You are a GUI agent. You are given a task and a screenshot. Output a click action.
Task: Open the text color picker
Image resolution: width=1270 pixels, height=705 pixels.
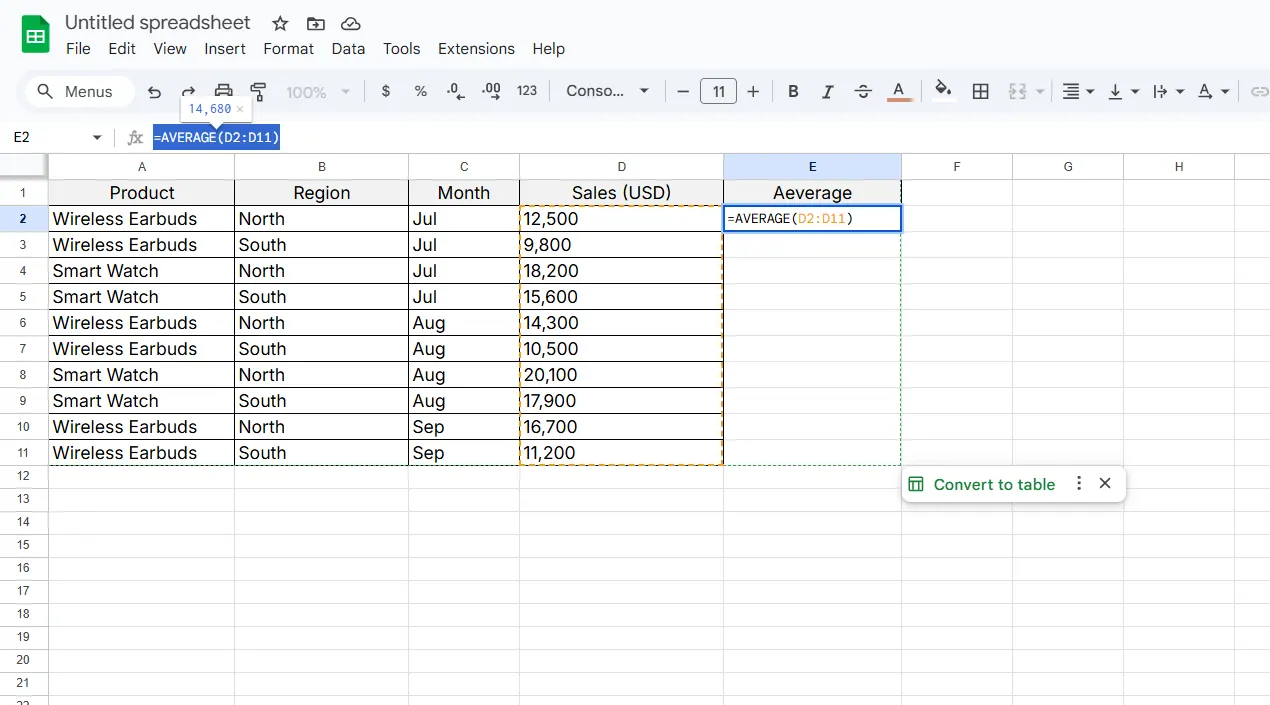tap(899, 92)
